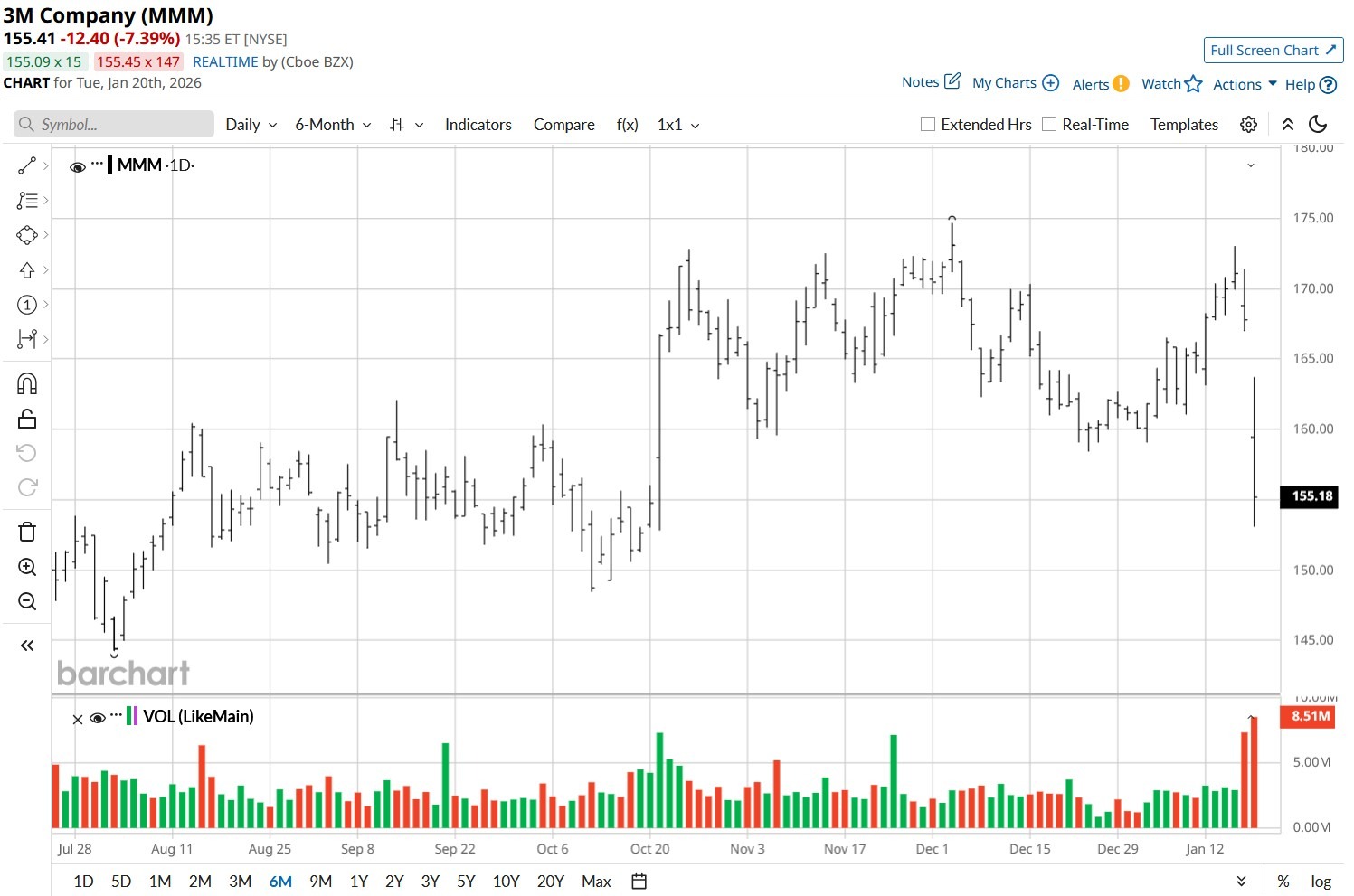
Task: Select the 2Y time range
Action: (x=394, y=882)
